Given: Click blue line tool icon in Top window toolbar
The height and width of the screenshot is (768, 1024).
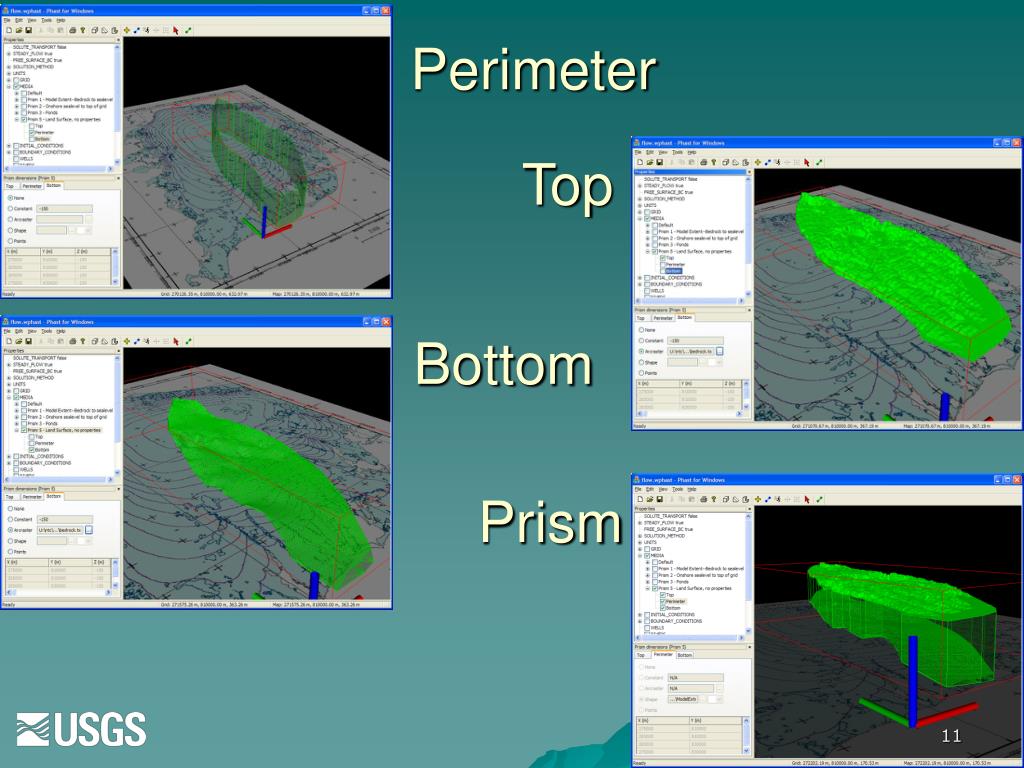Looking at the screenshot, I should click(767, 163).
